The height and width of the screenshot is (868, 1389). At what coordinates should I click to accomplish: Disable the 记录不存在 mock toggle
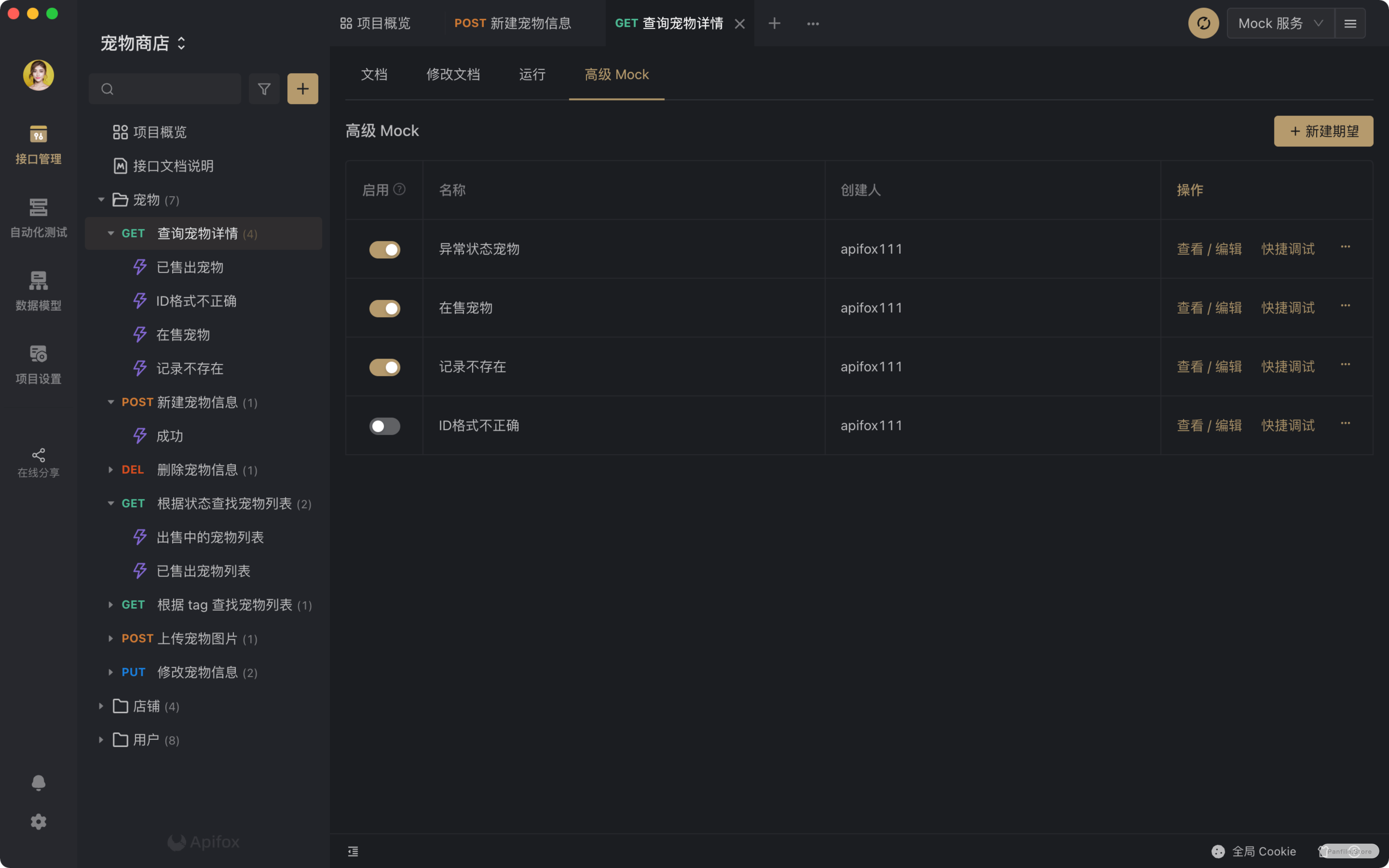(x=385, y=367)
